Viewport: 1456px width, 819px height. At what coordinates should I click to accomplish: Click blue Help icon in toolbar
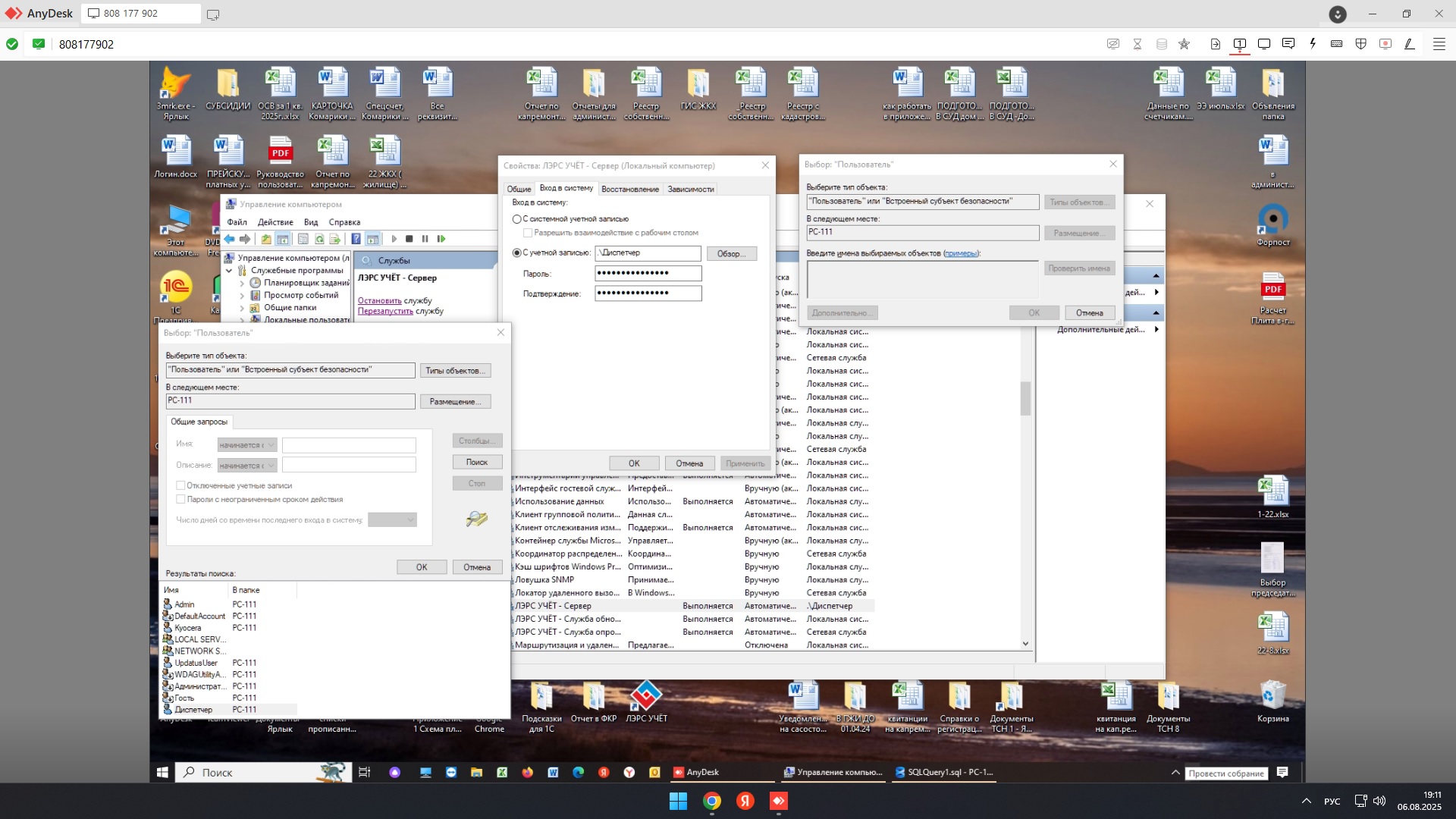(356, 239)
